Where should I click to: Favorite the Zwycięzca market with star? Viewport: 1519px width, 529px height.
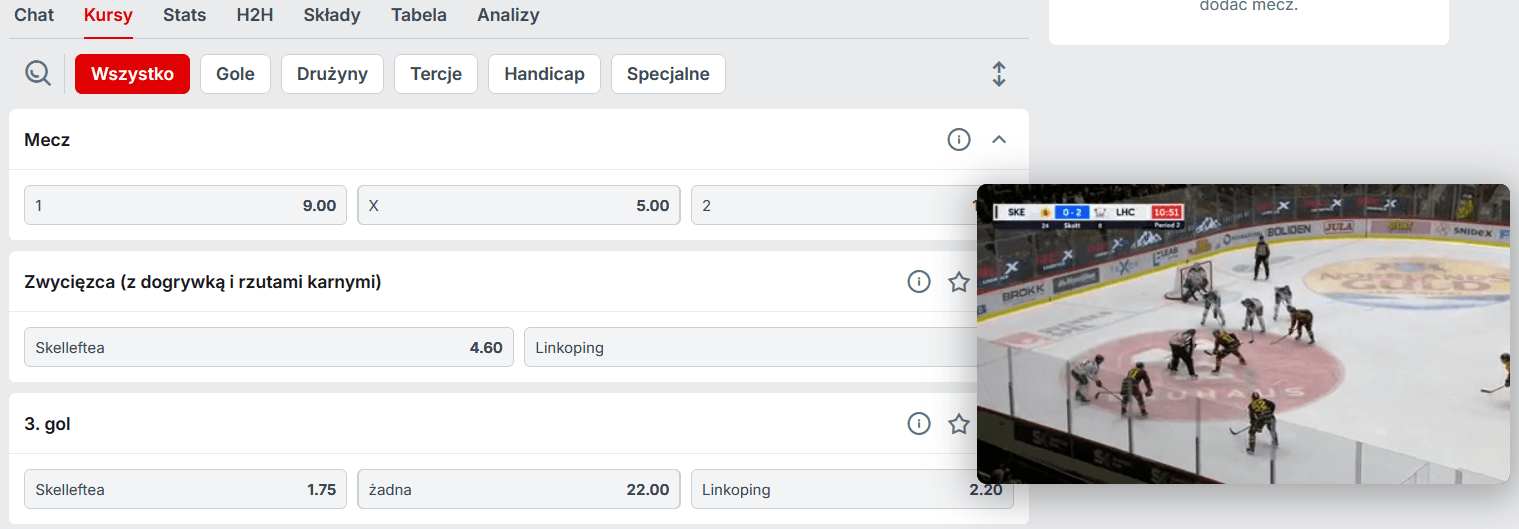click(x=959, y=282)
